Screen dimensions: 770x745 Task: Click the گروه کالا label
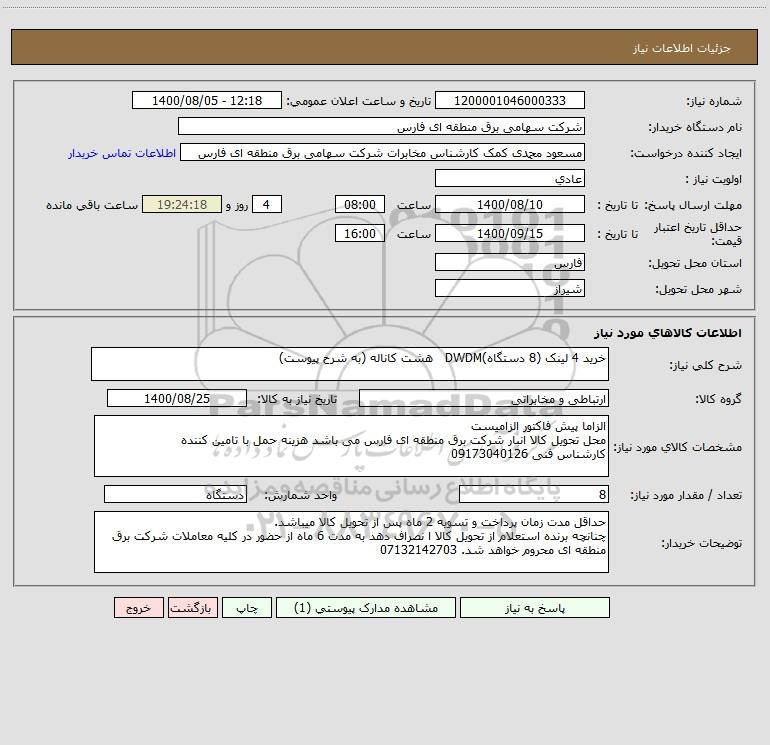click(x=718, y=399)
